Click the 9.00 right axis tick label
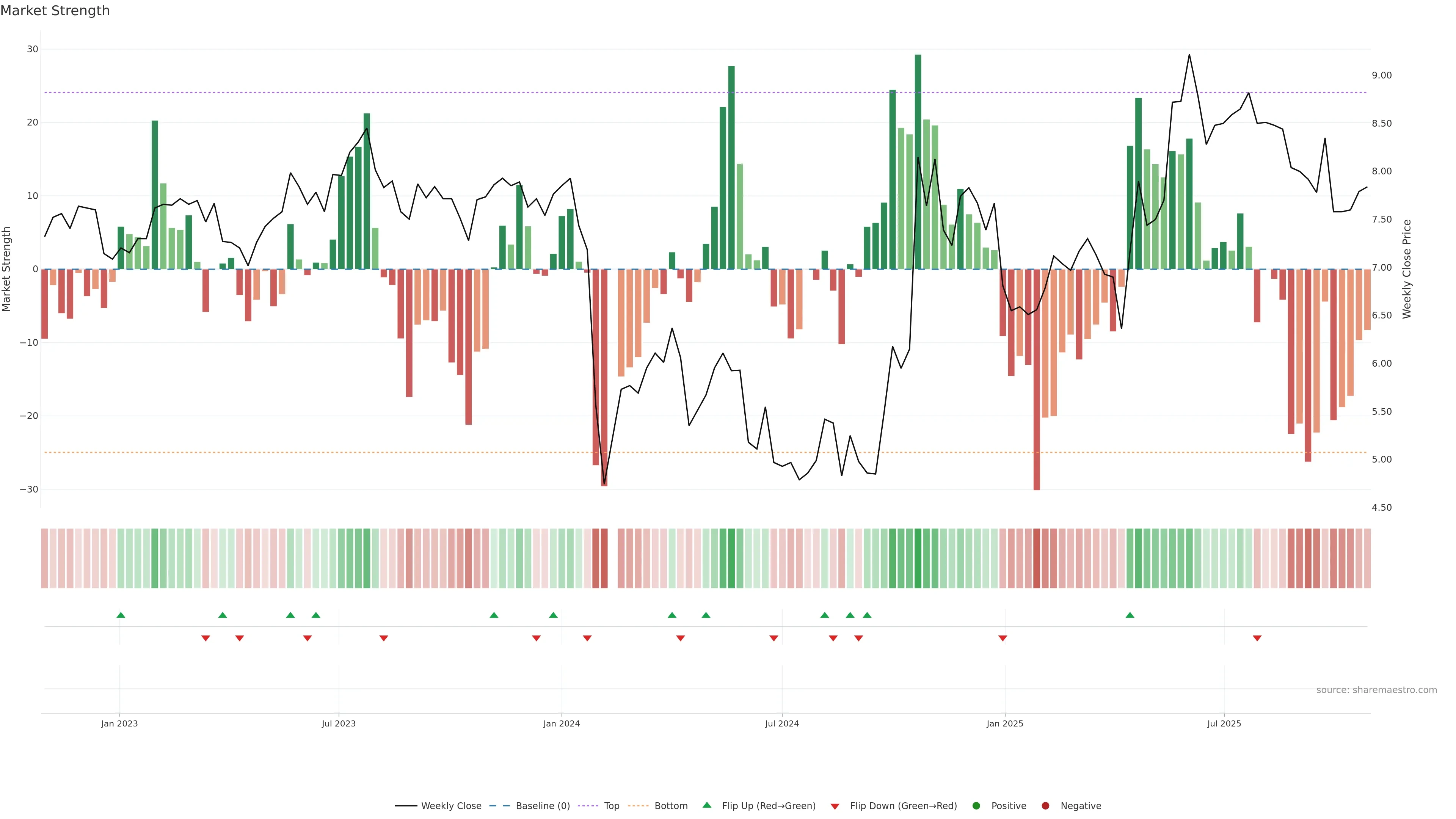1456x819 pixels. (1381, 75)
